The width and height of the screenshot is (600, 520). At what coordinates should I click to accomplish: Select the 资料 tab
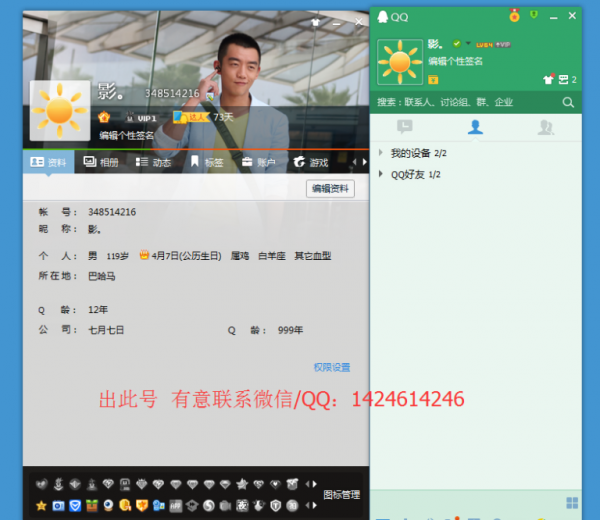[48, 162]
